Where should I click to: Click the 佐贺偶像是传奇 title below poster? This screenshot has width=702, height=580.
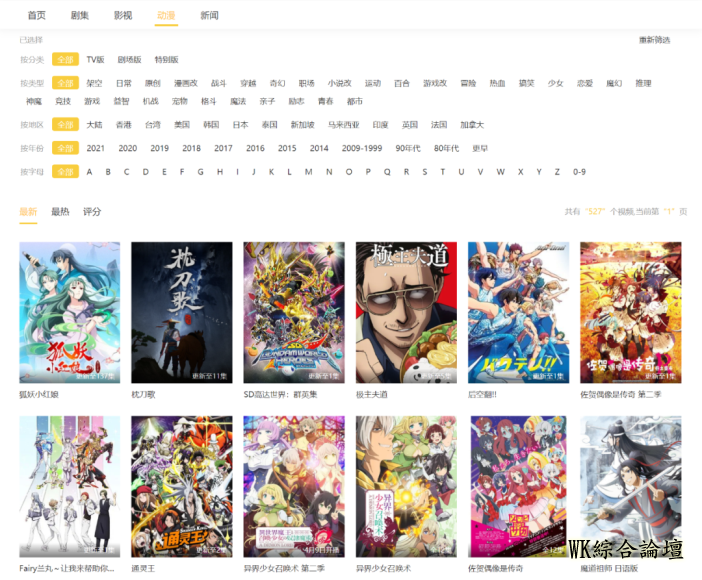[496, 569]
